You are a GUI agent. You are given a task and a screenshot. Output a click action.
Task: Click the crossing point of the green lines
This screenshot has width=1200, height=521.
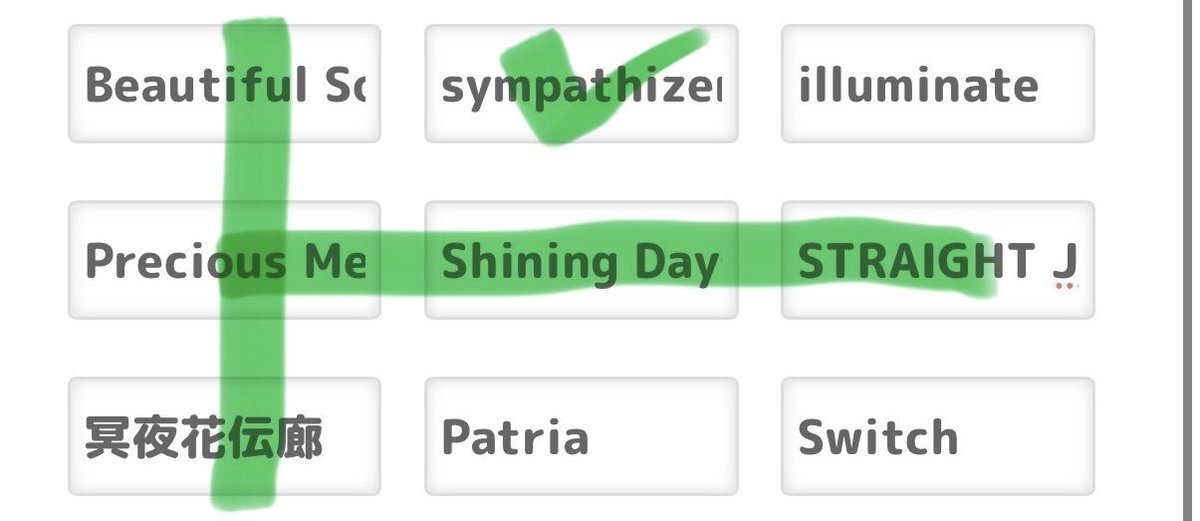[252, 262]
